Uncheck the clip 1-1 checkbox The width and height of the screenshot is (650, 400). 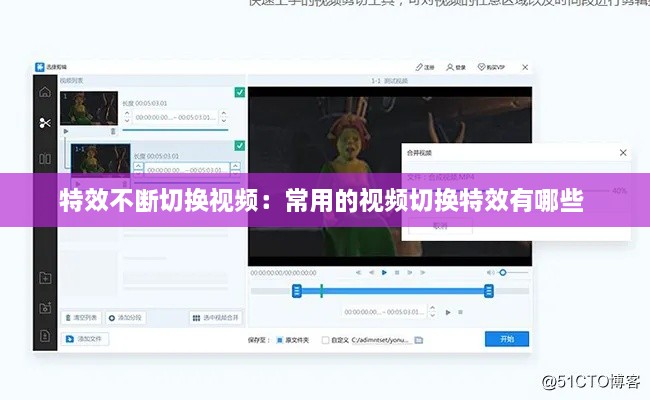(240, 145)
